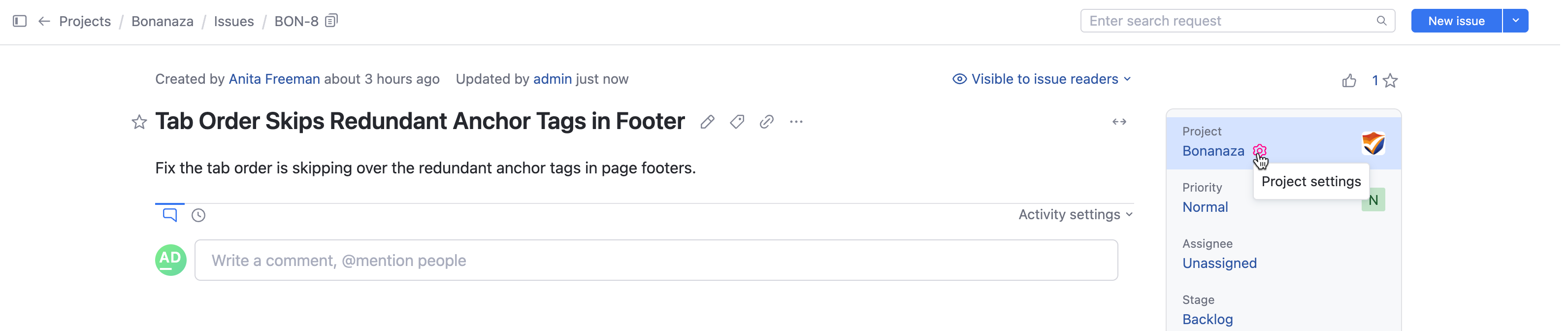Click the link issue icon
Viewport: 1568px width, 331px height.
[766, 122]
